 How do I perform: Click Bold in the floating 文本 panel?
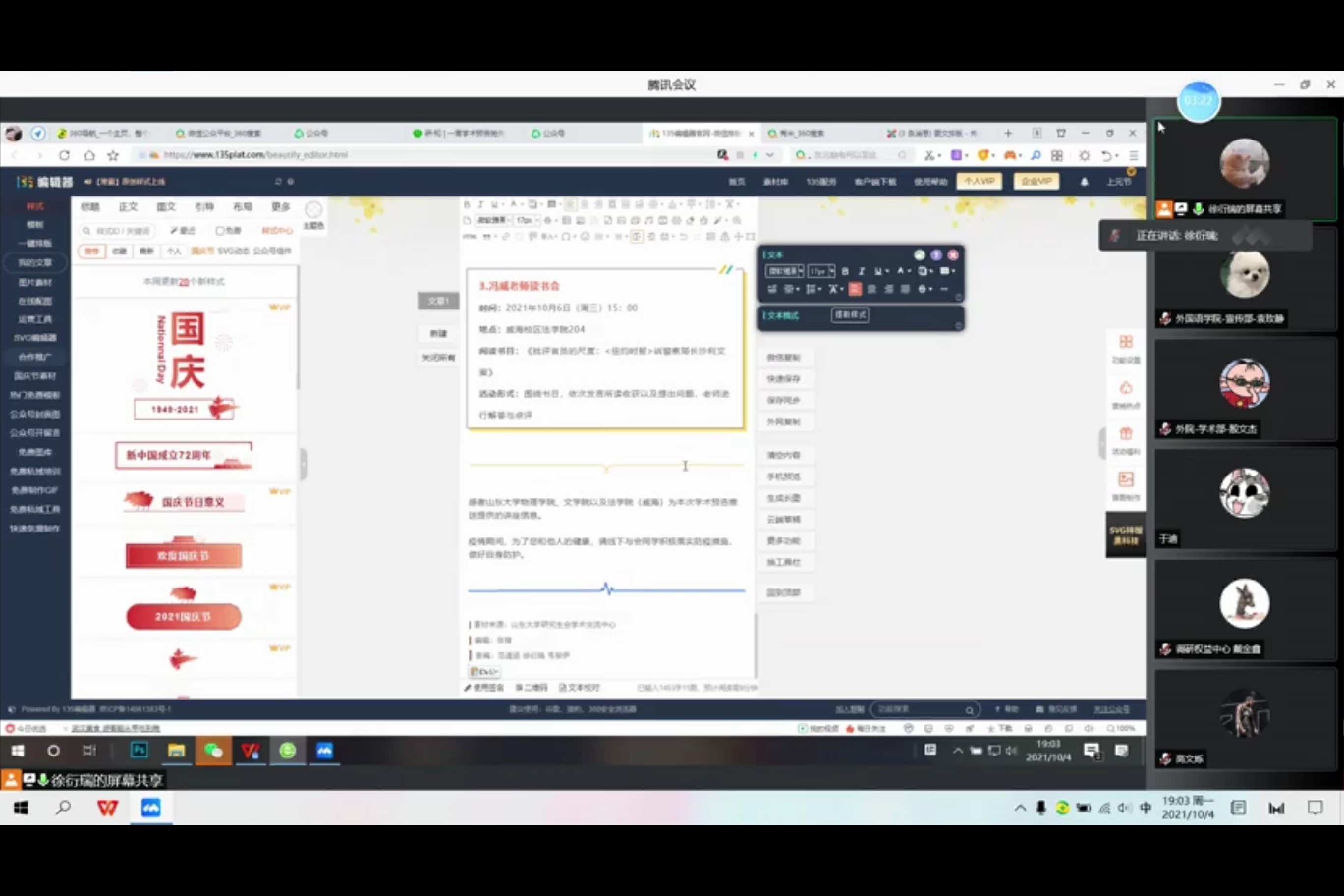tap(845, 272)
